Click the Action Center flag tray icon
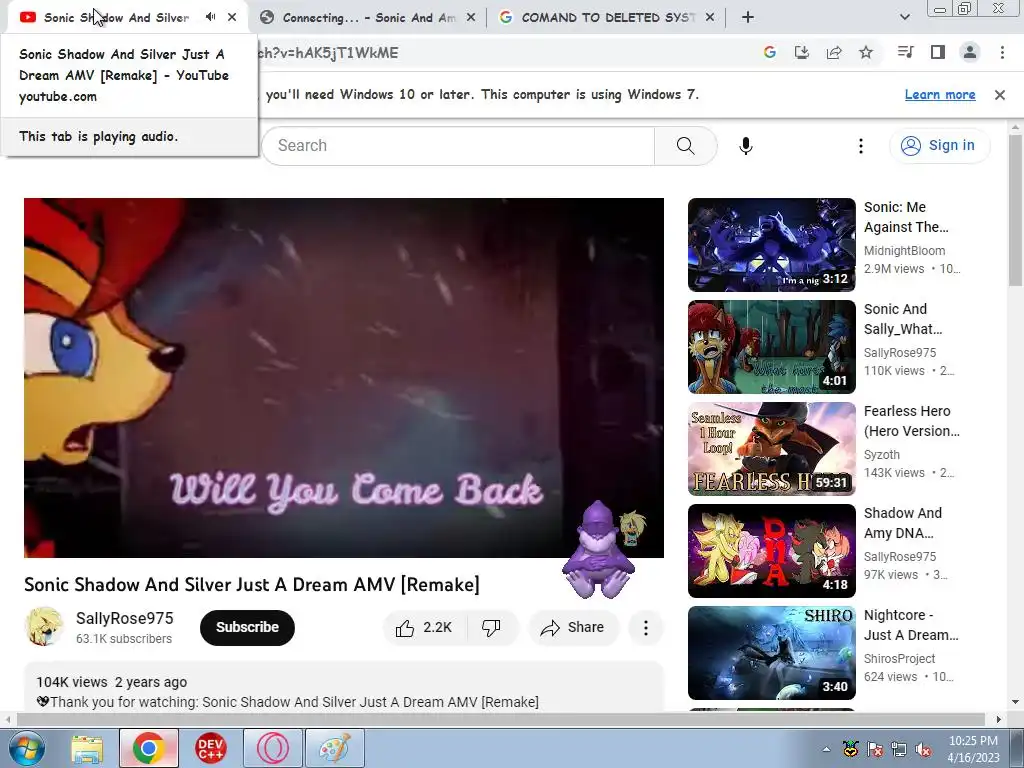 (874, 749)
